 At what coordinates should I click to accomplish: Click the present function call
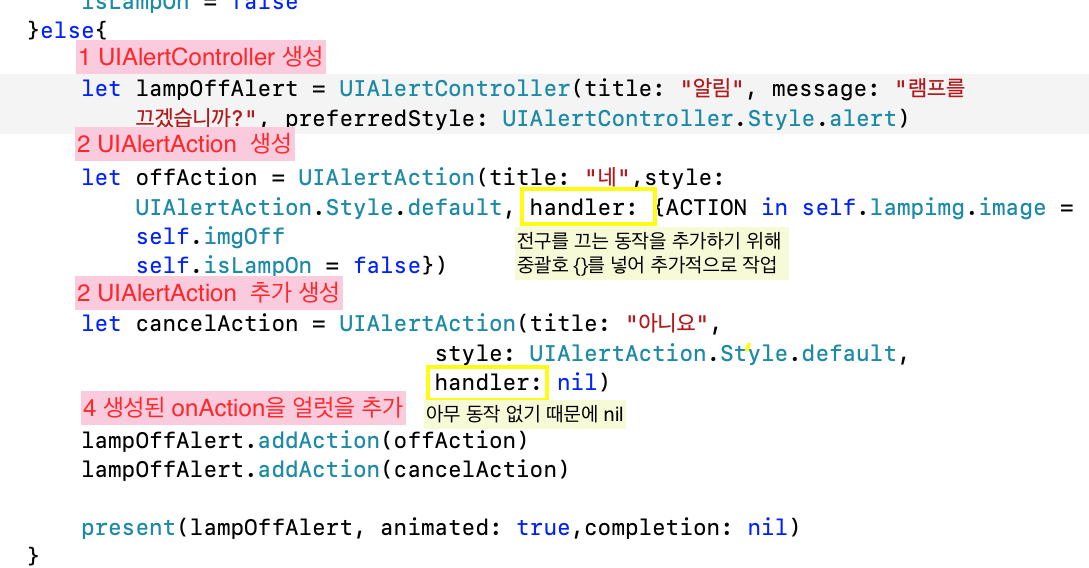128,528
